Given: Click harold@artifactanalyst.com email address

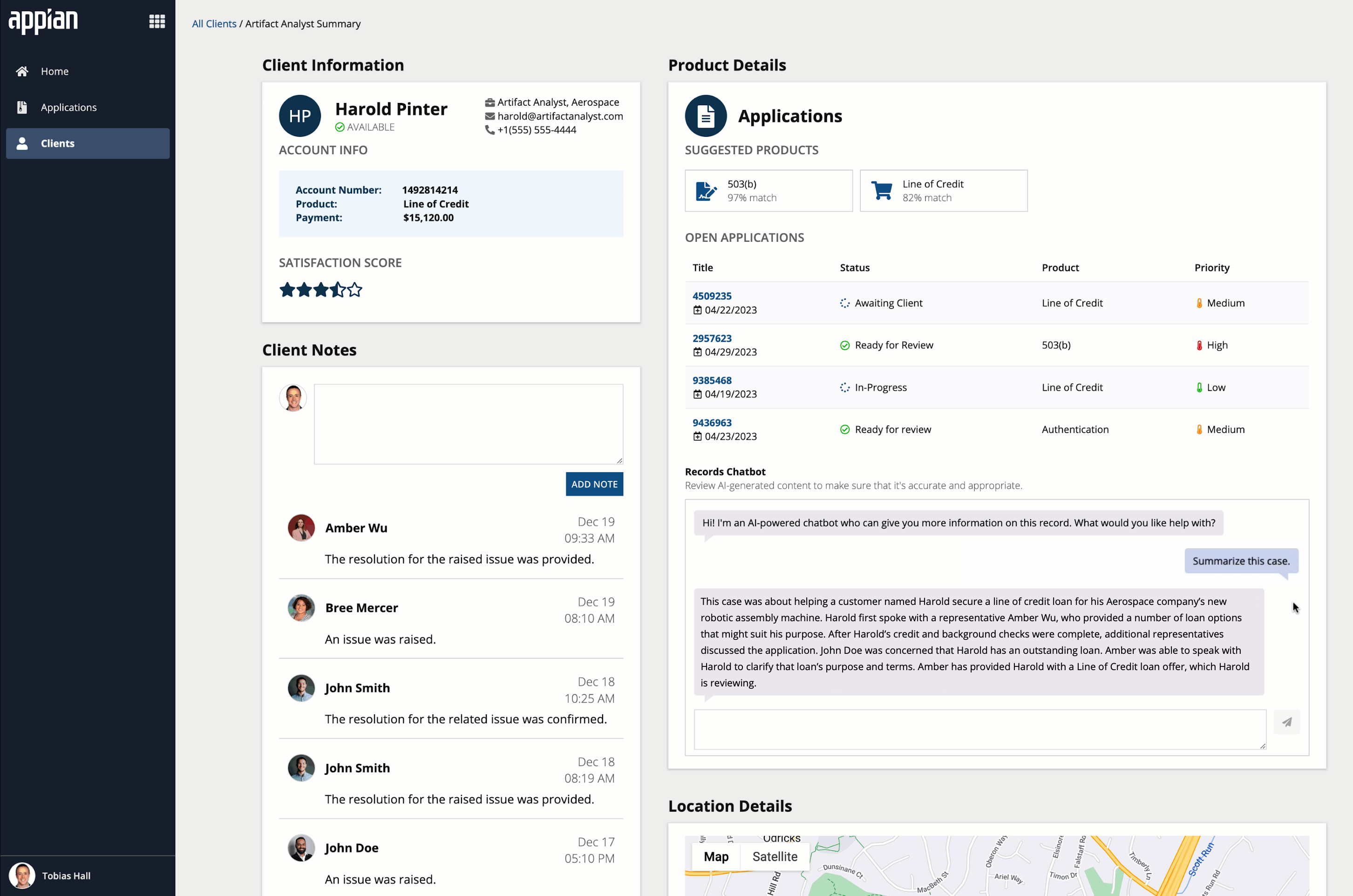Looking at the screenshot, I should click(x=560, y=116).
